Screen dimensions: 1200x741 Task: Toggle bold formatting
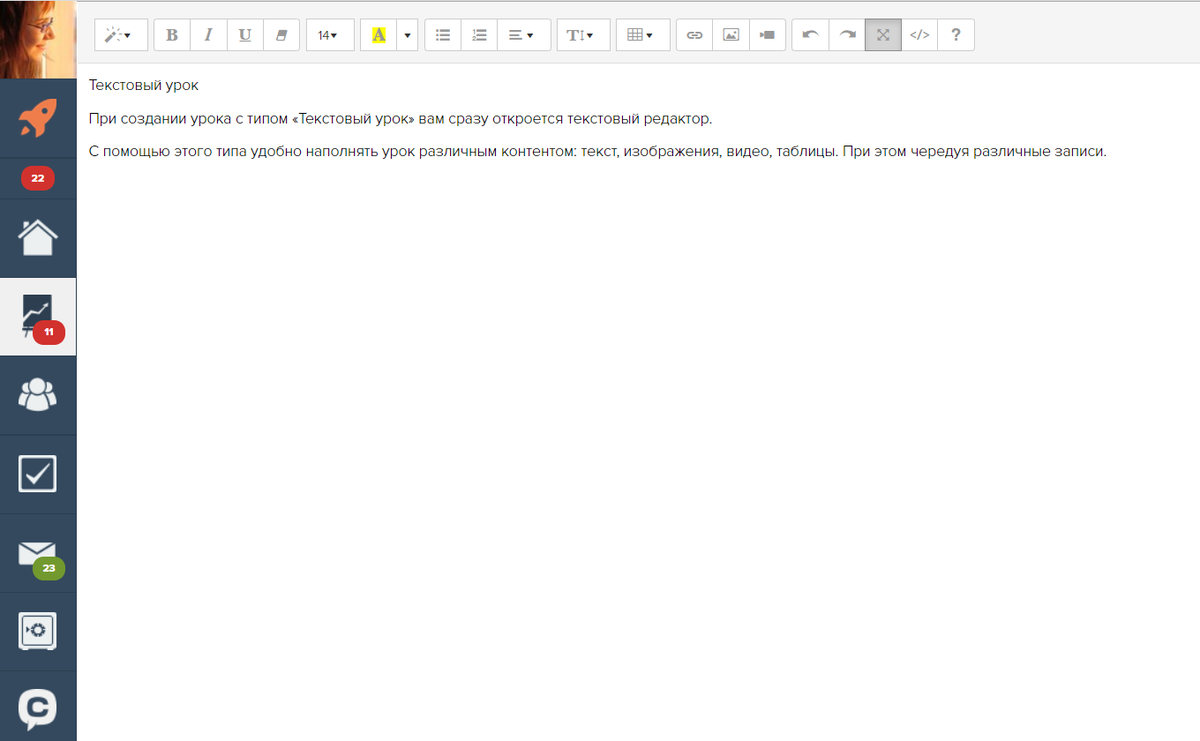172,35
